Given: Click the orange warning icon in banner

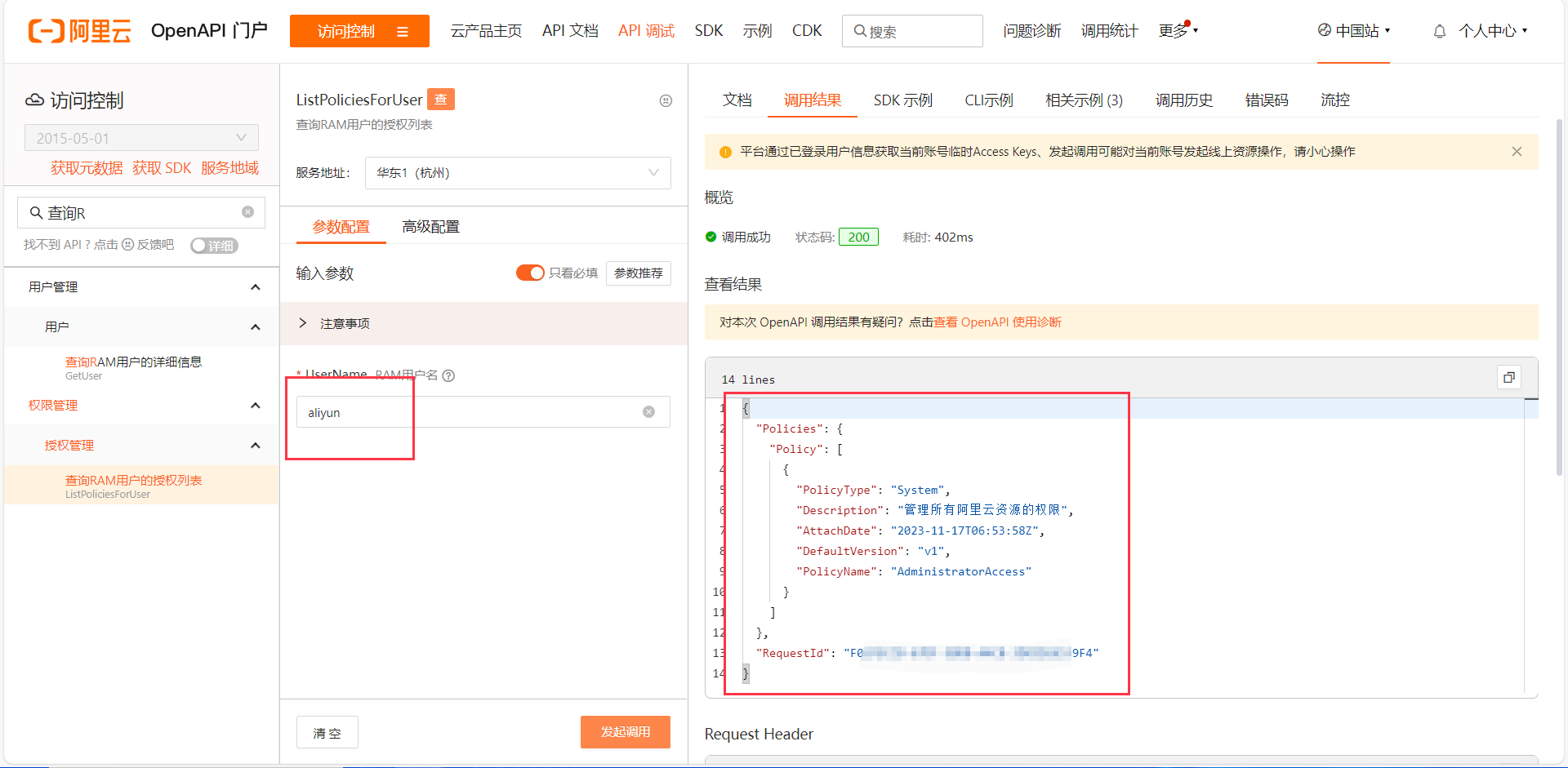Looking at the screenshot, I should coord(725,152).
